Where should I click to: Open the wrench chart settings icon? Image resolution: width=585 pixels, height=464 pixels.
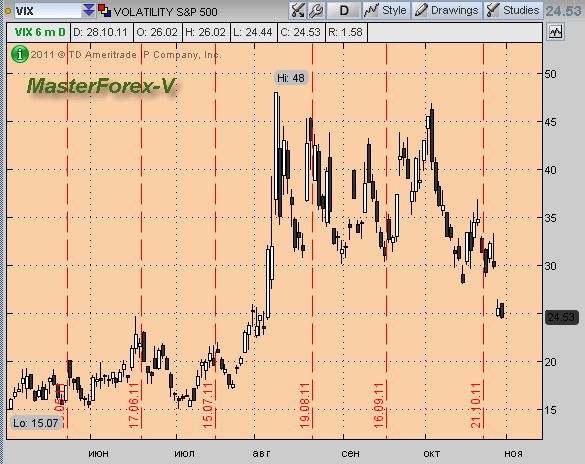316,10
